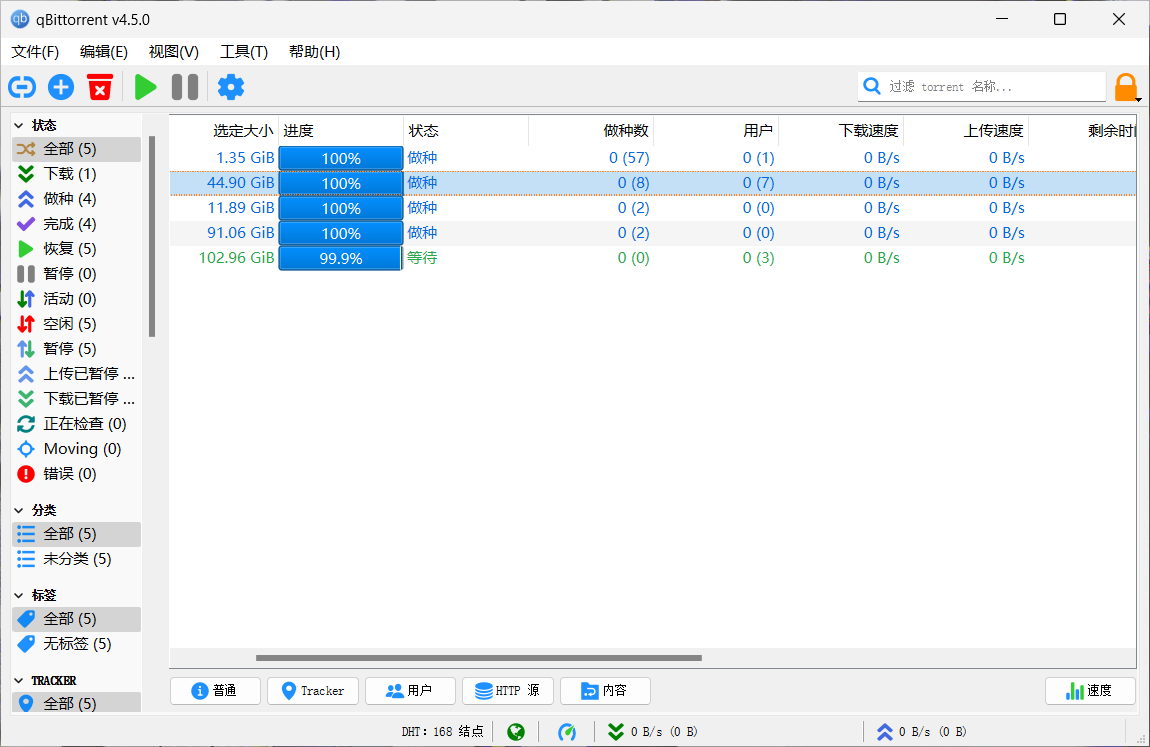Select 未分类 (5) category filter

[x=76, y=559]
